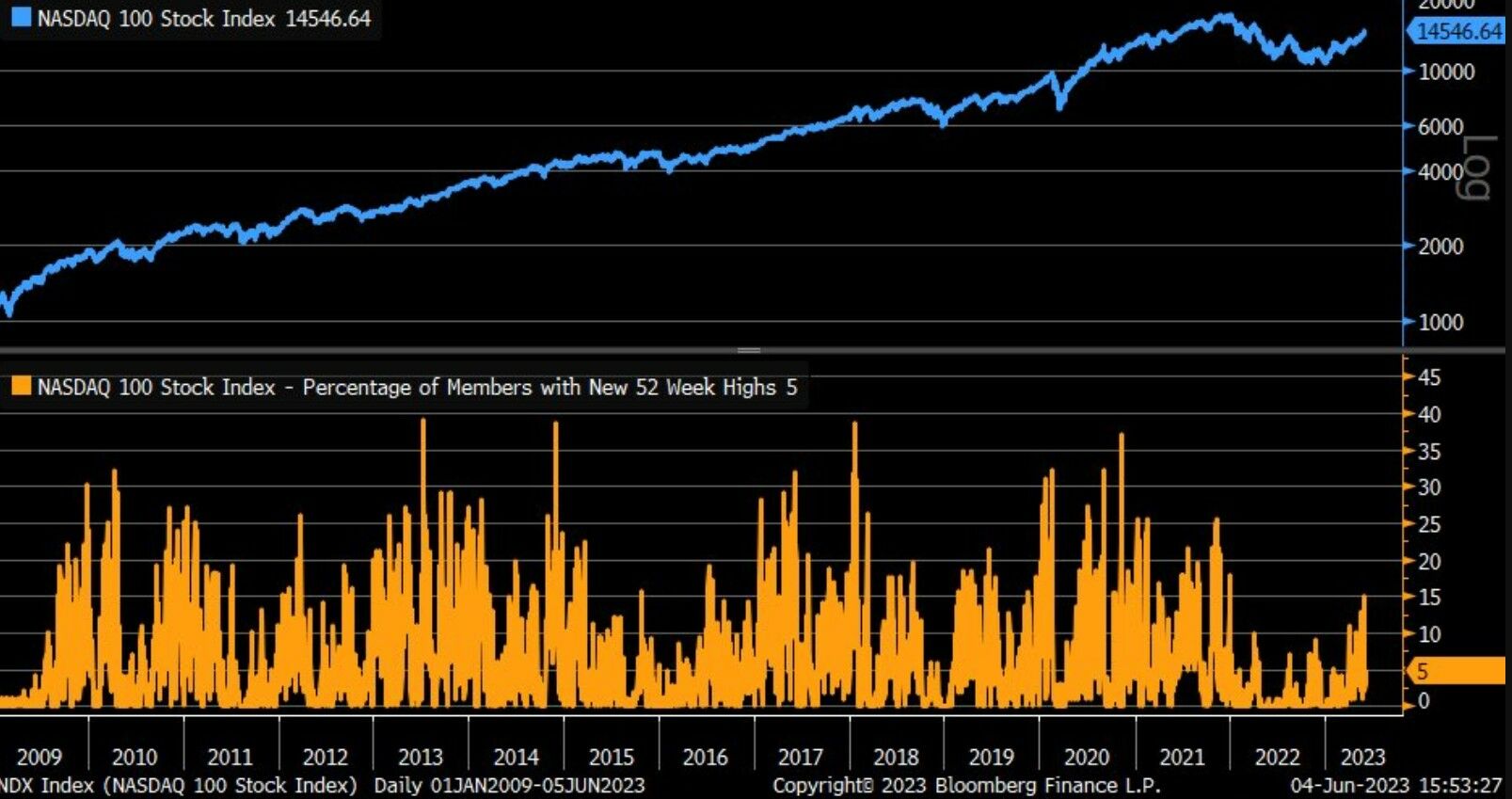Click the 25 percent axis label
The image size is (1512, 799).
[x=1429, y=524]
